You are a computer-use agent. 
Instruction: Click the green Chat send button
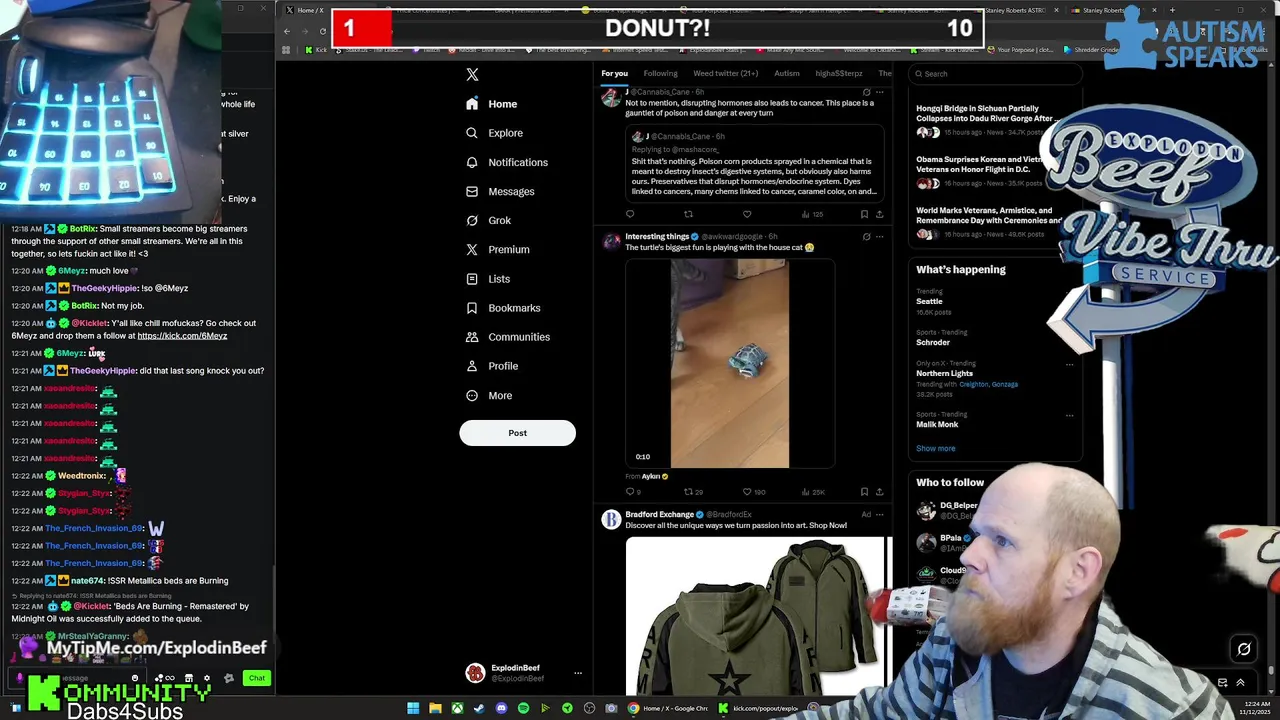257,678
